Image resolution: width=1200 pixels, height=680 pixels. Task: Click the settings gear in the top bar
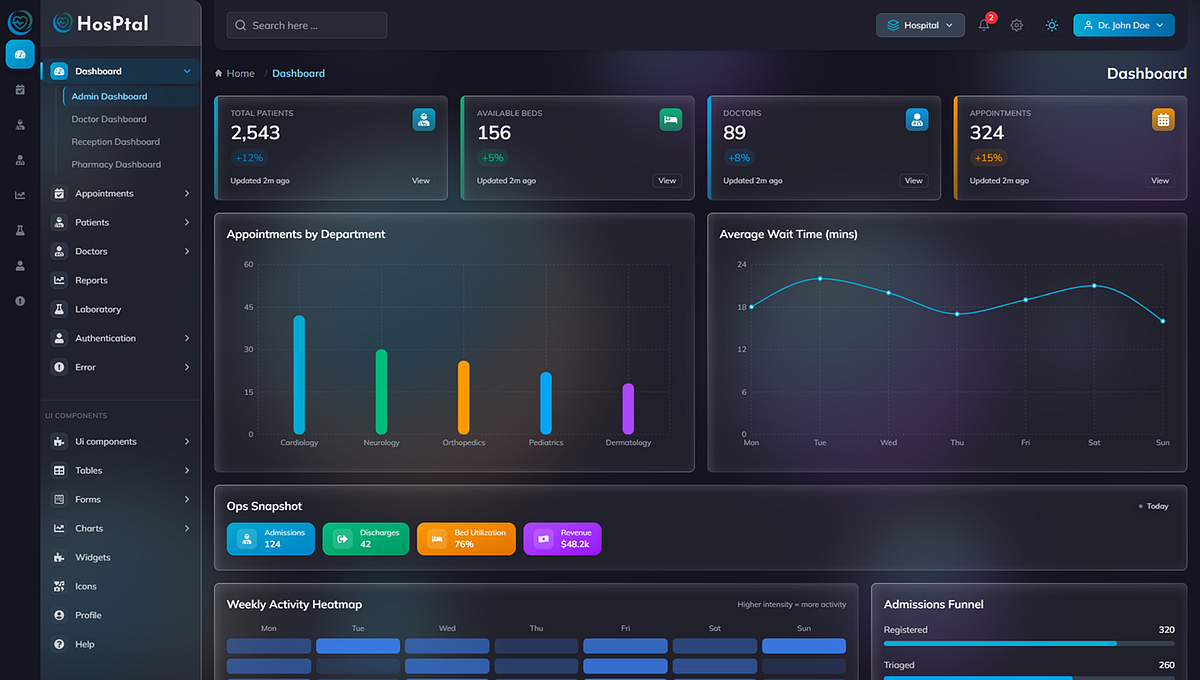point(1016,24)
